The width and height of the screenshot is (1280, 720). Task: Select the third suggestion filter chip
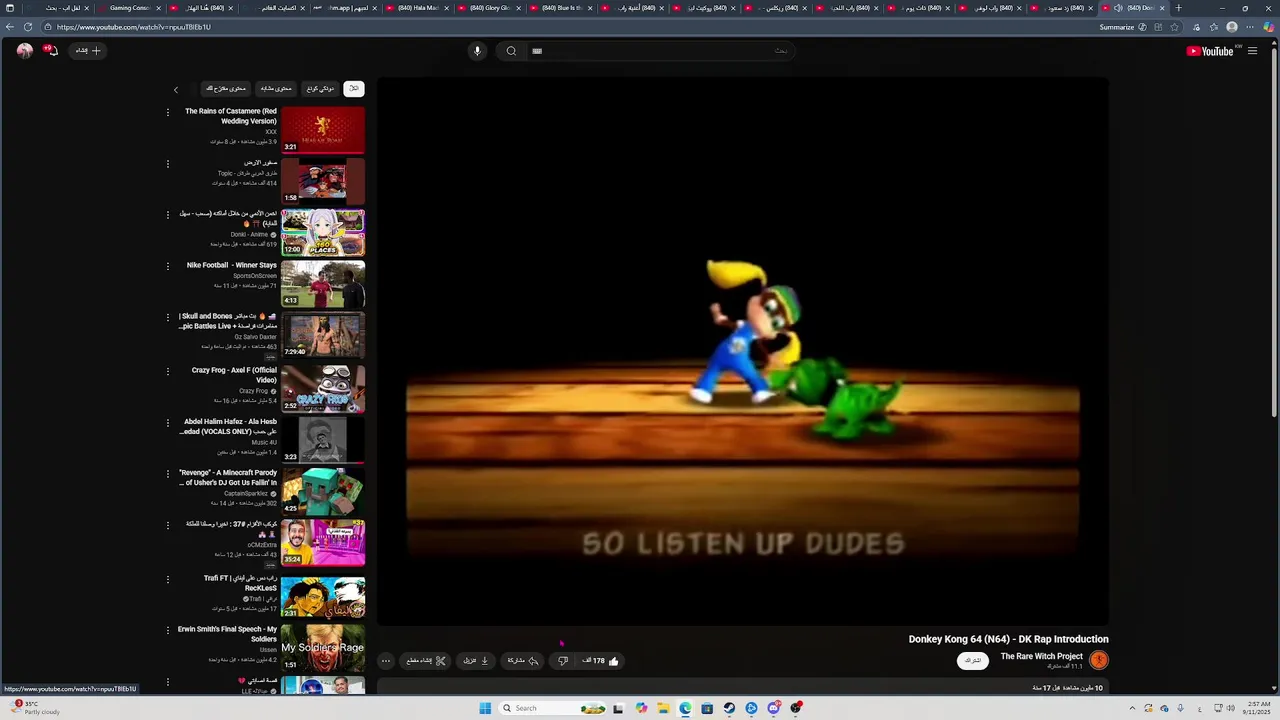tap(276, 89)
